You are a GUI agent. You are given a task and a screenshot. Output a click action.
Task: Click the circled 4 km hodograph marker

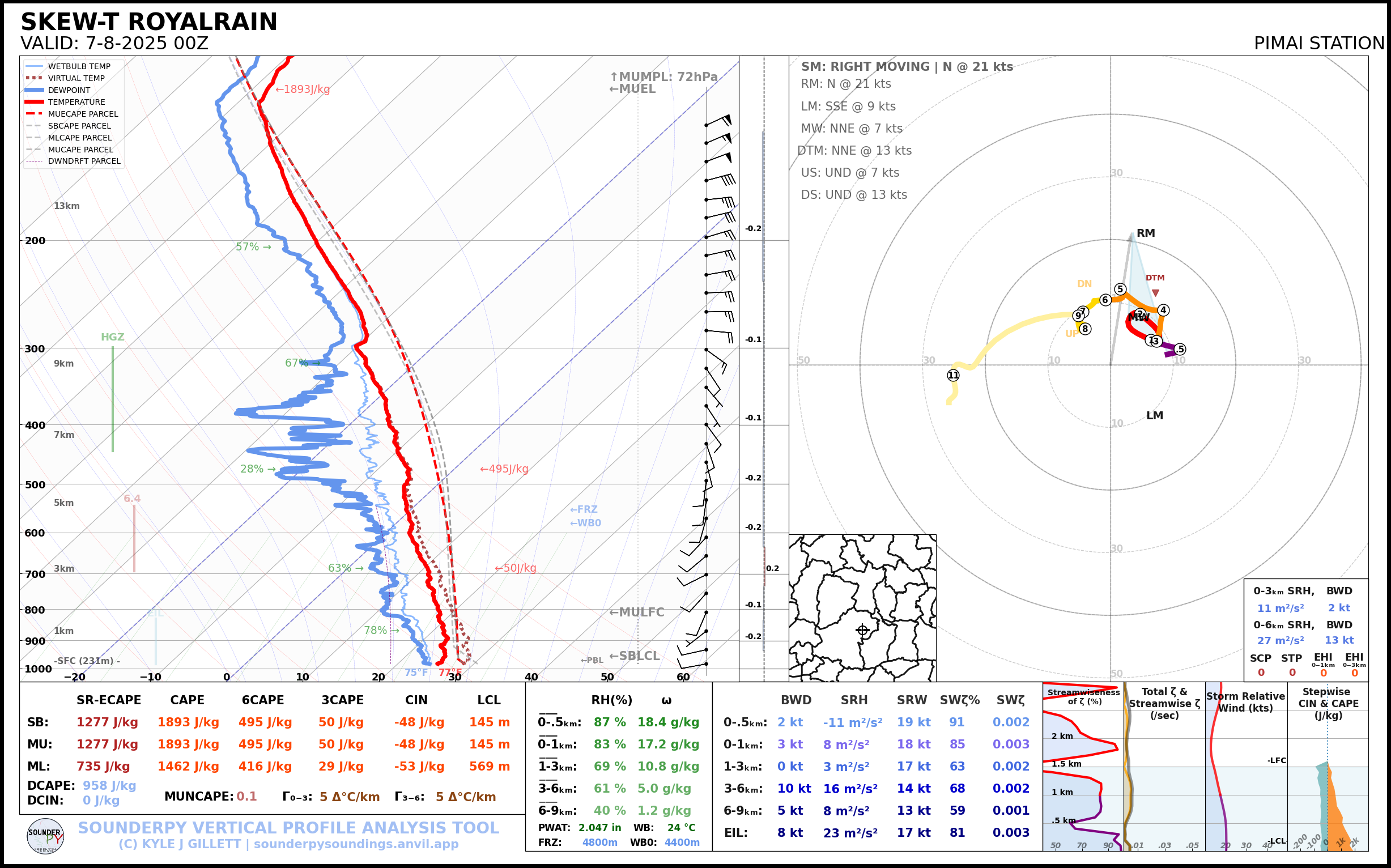point(1163,310)
